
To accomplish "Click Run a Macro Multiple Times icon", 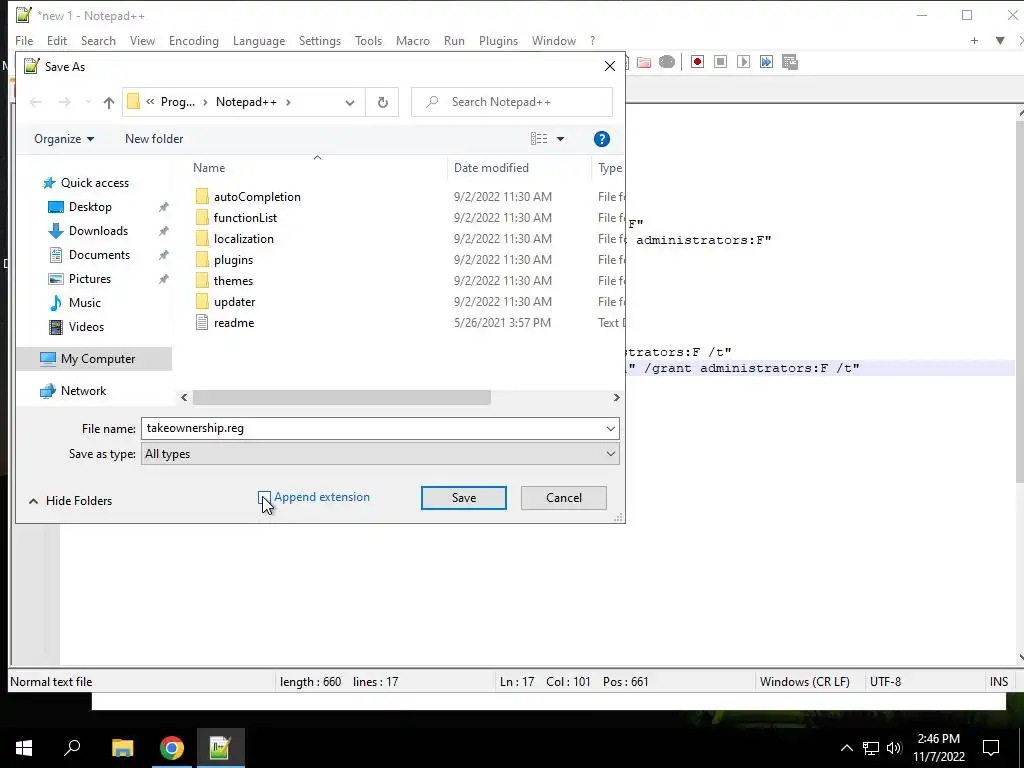I will tap(766, 62).
